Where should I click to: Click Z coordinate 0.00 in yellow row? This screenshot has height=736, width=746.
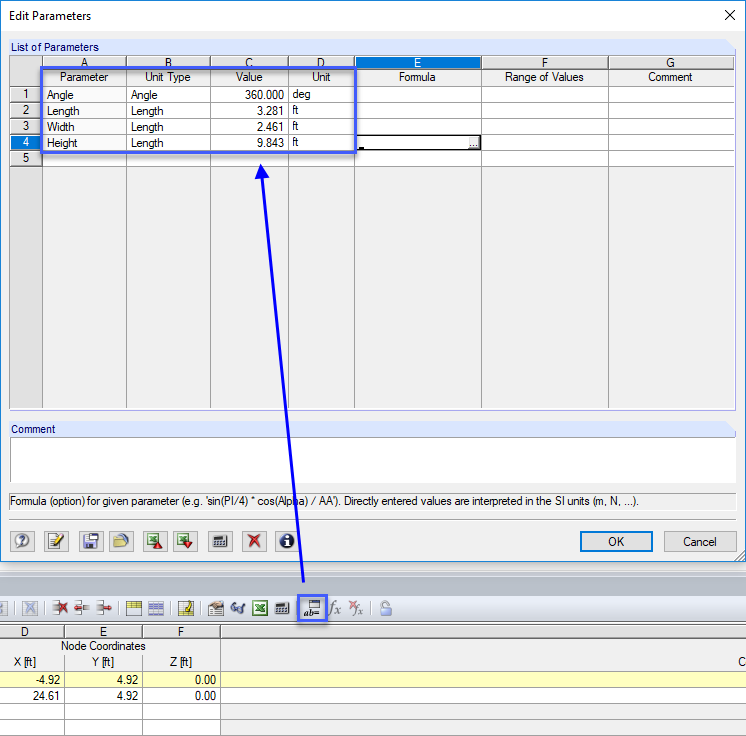tap(181, 680)
